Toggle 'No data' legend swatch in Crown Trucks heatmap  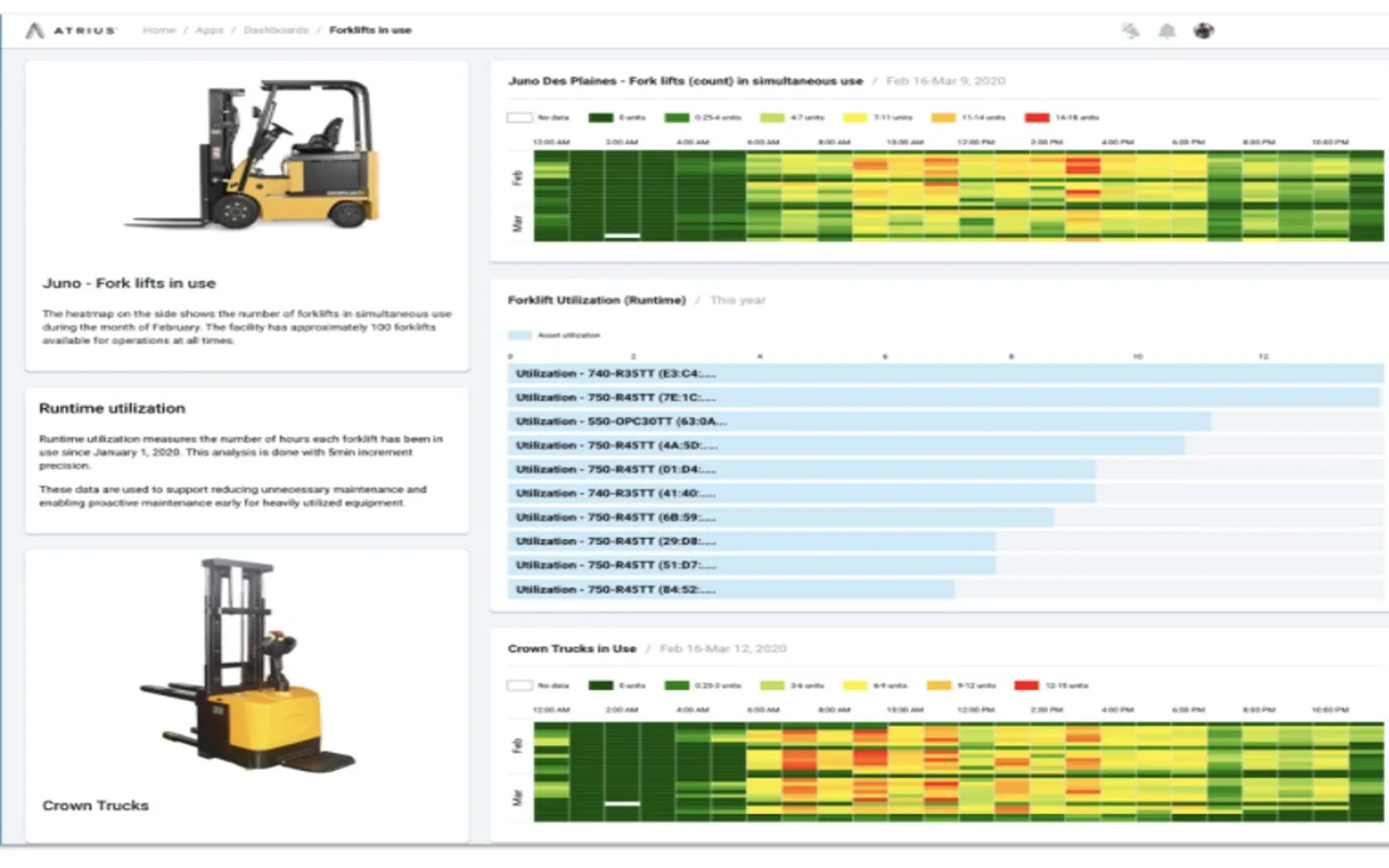click(519, 686)
